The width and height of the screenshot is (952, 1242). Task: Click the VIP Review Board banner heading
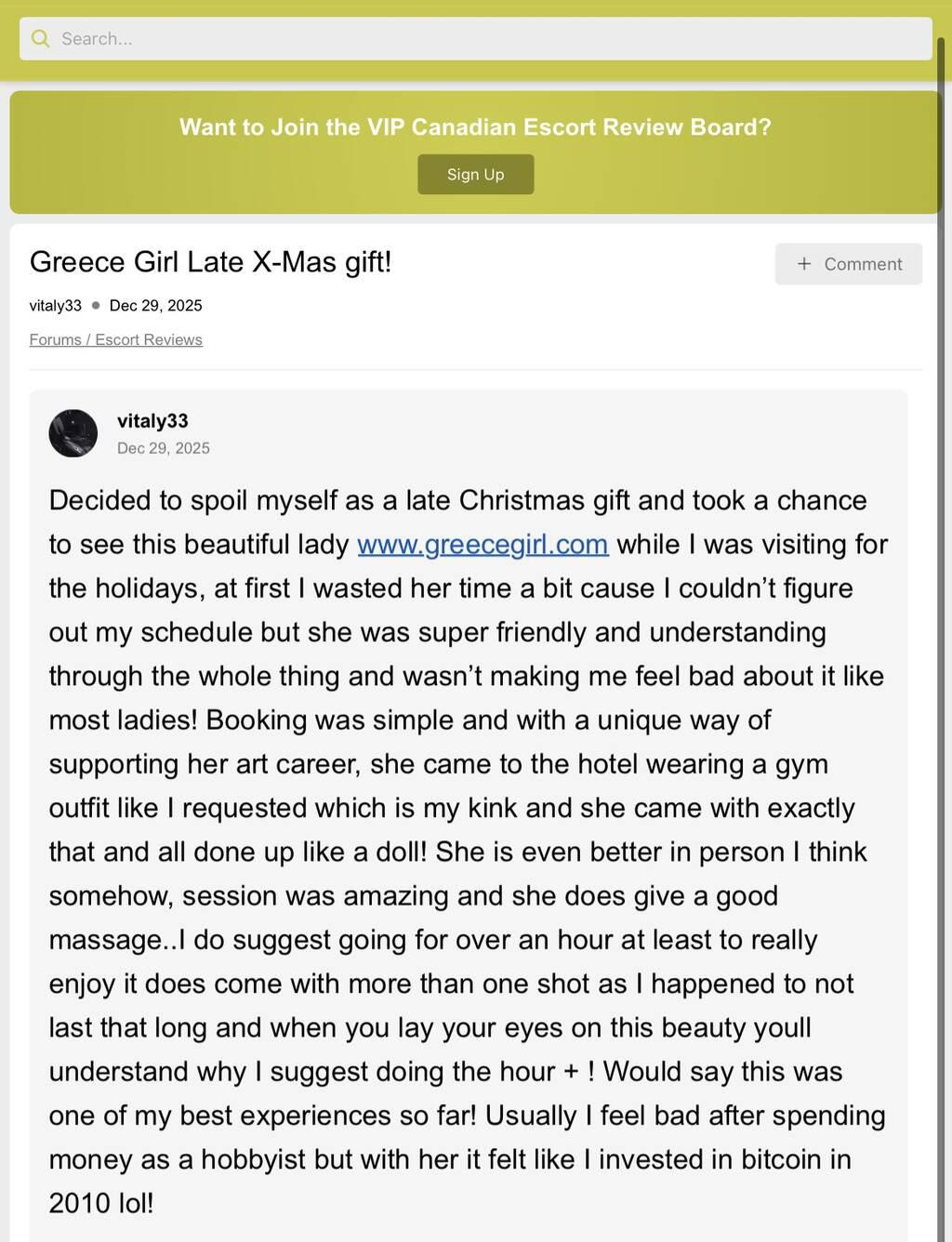pos(475,127)
